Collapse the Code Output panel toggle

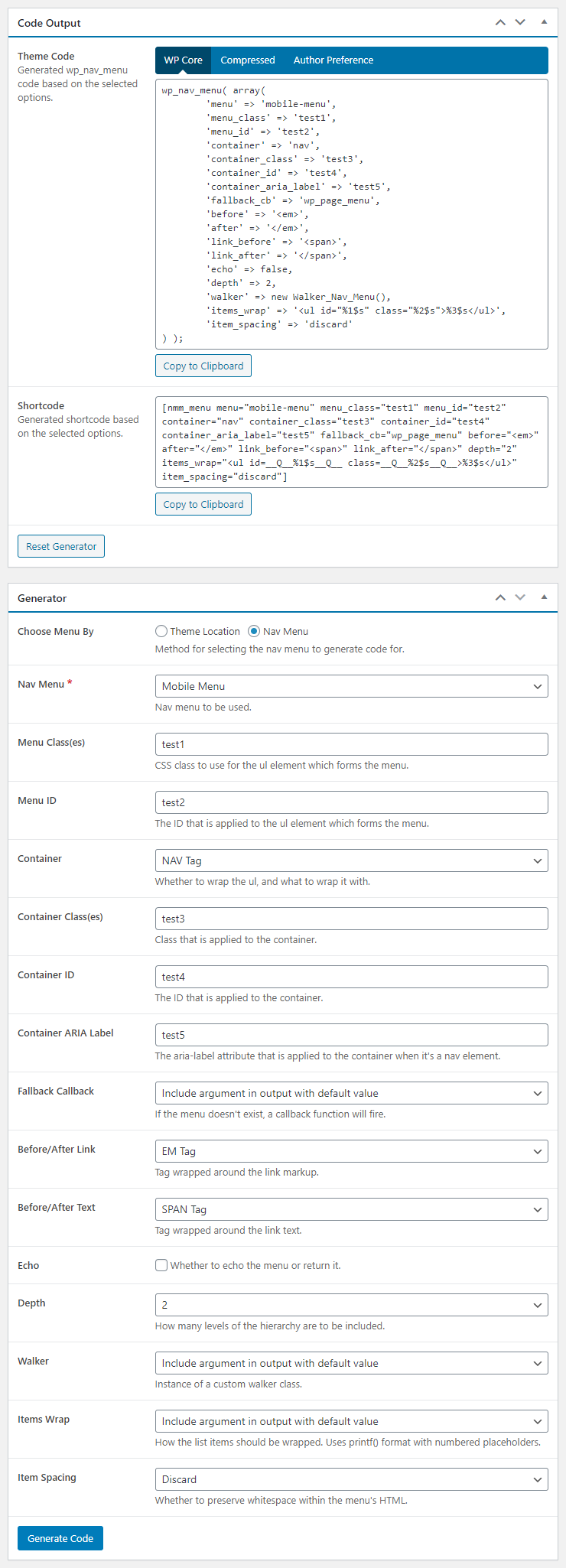[x=544, y=23]
